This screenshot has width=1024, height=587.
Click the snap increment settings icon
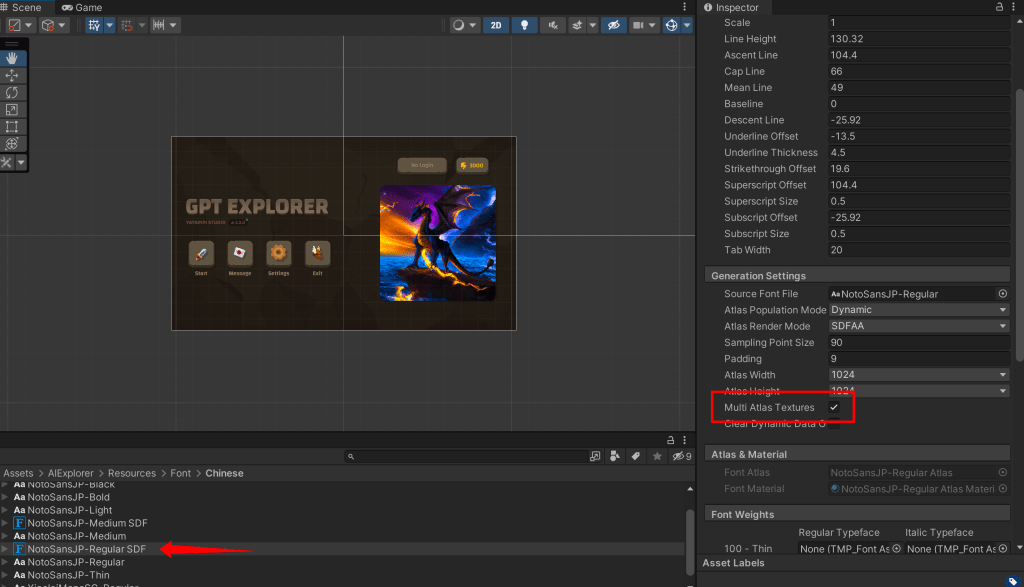pyautogui.click(x=127, y=25)
